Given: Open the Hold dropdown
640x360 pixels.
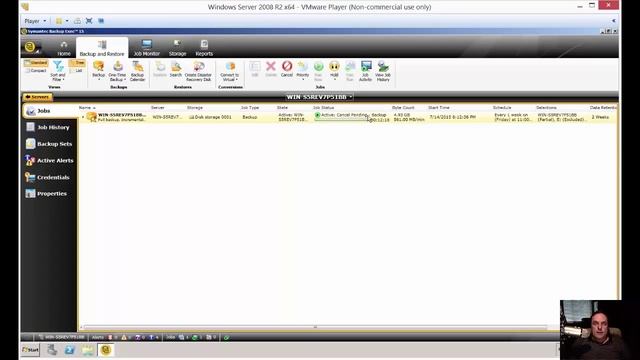Looking at the screenshot, I should pos(334,70).
